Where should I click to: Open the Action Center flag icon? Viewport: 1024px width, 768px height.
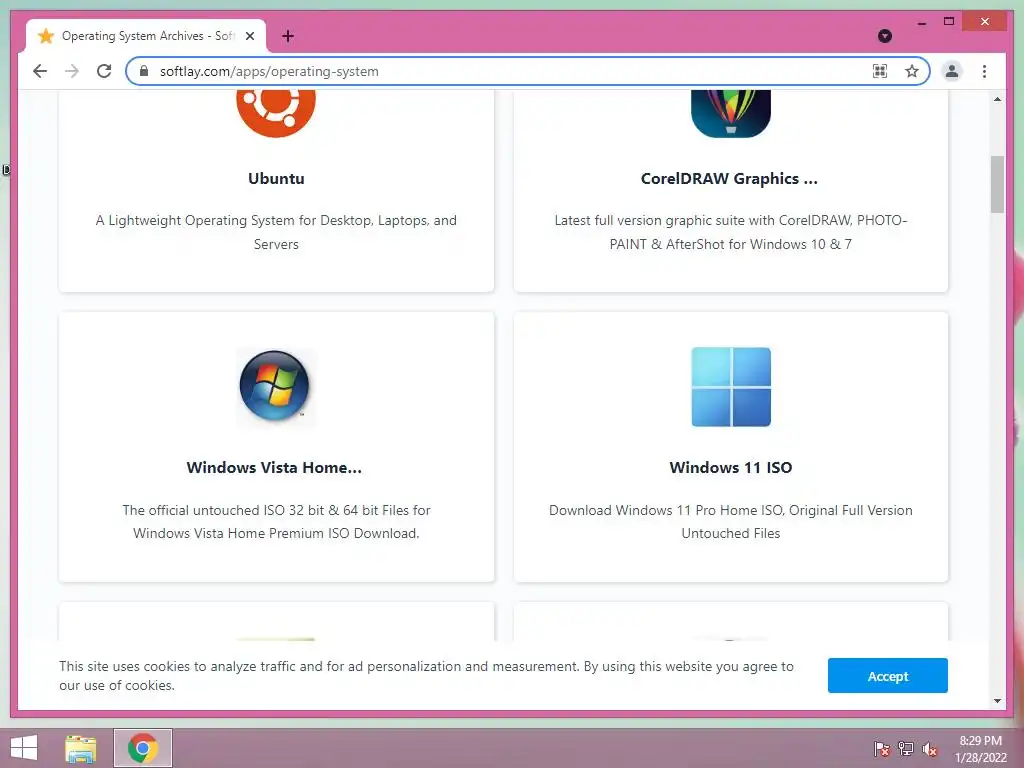(x=882, y=748)
